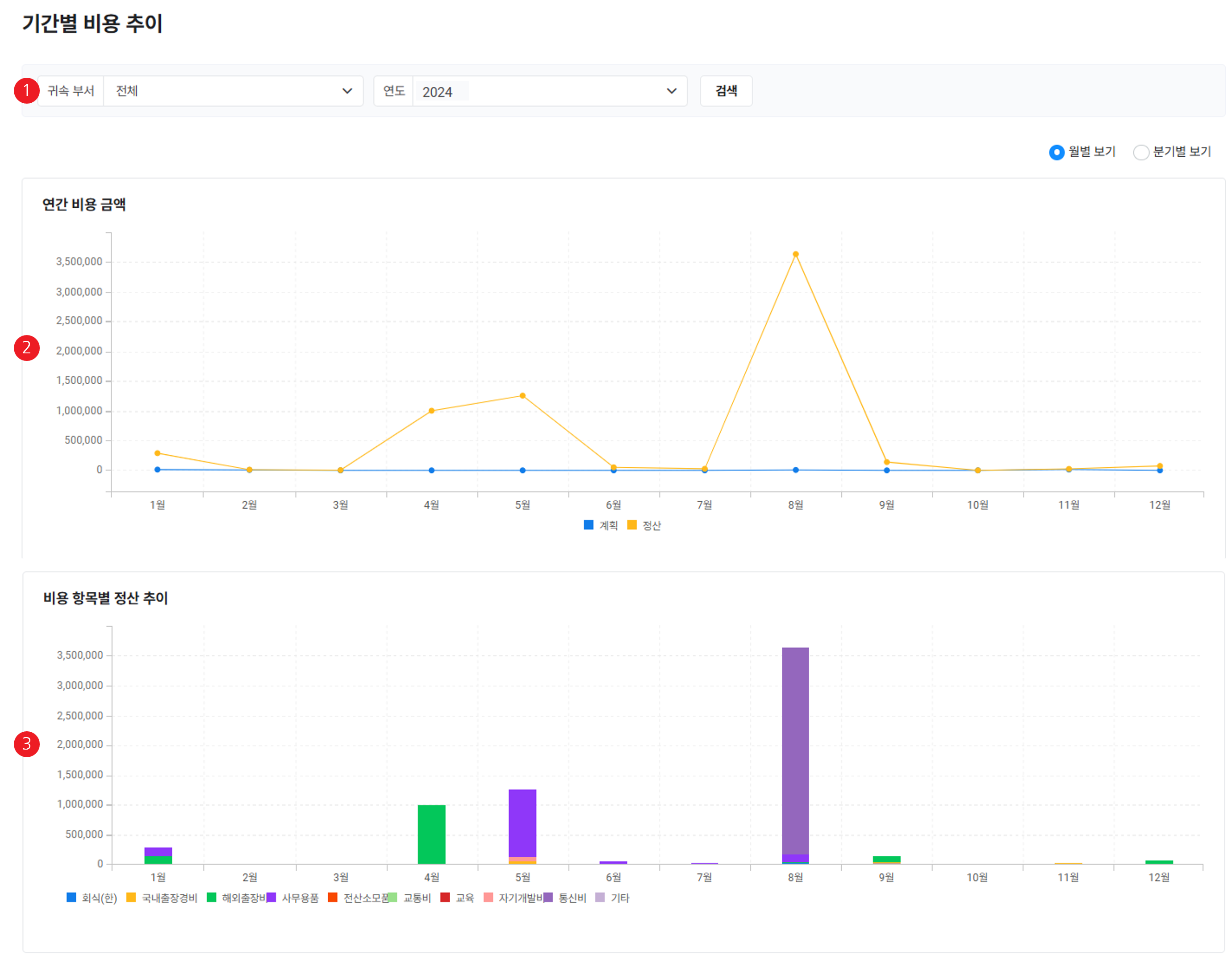This screenshot has height=960, width=1232.
Task: Click red annotation marker number 3
Action: pyautogui.click(x=26, y=744)
